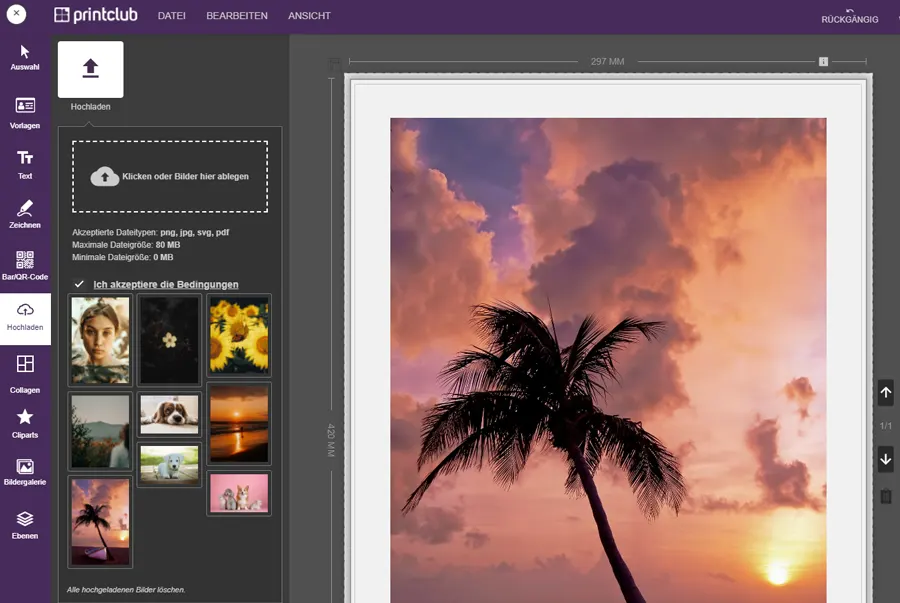The height and width of the screenshot is (603, 900).
Task: Open the Bar/QR-Code generator
Action: coord(25,265)
